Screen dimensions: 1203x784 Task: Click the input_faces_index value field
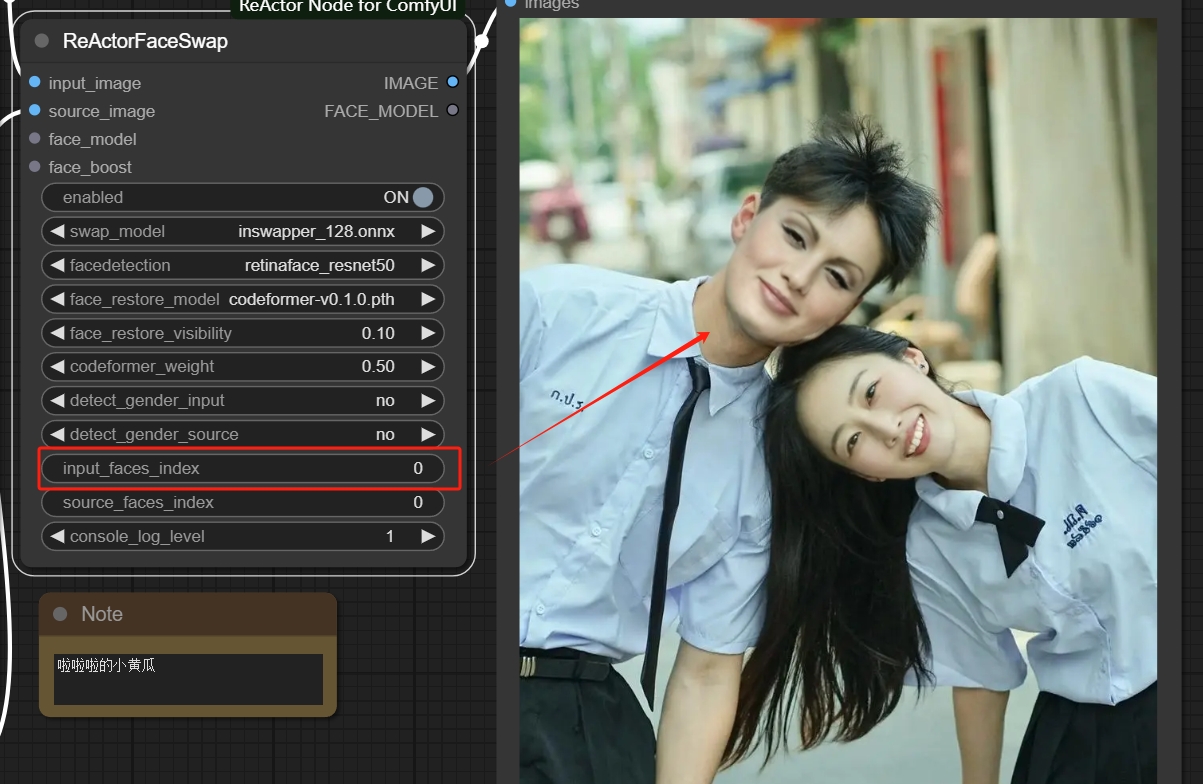click(242, 468)
